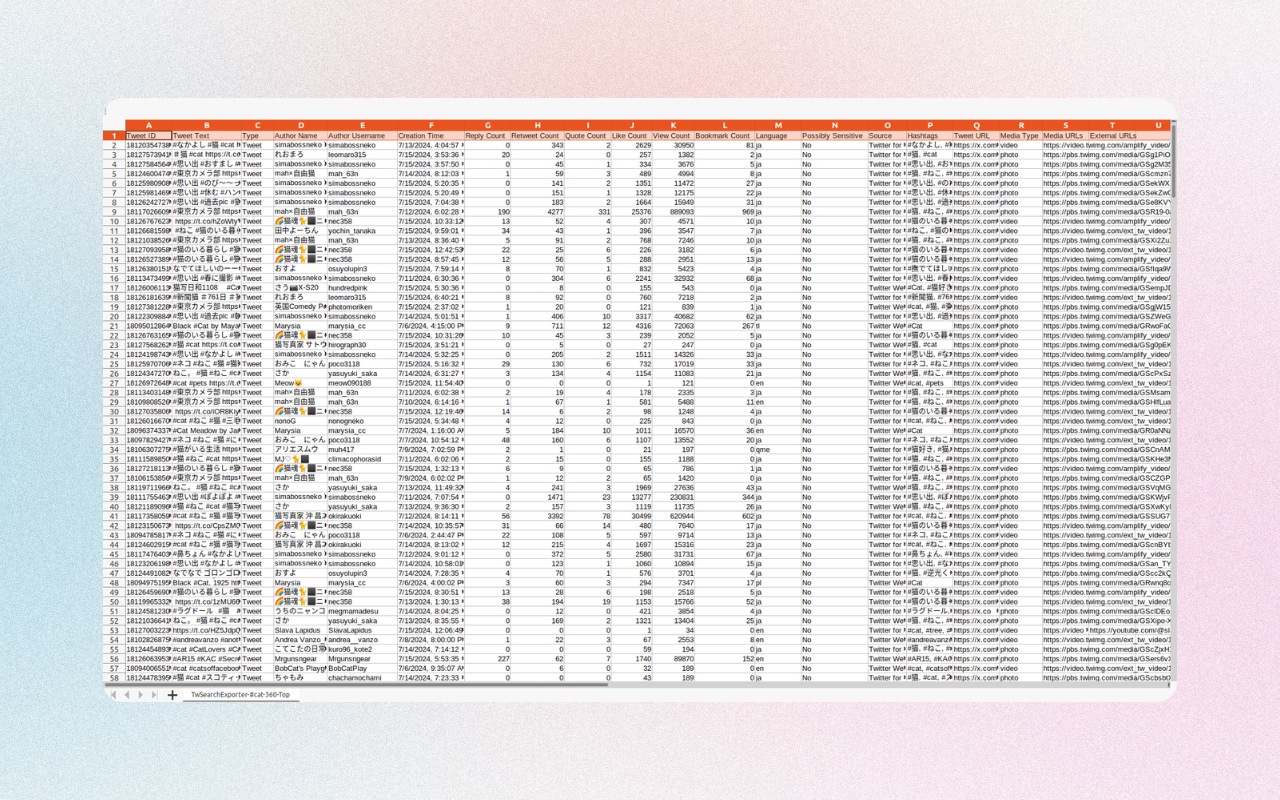Add a new sheet with plus icon

tap(172, 694)
